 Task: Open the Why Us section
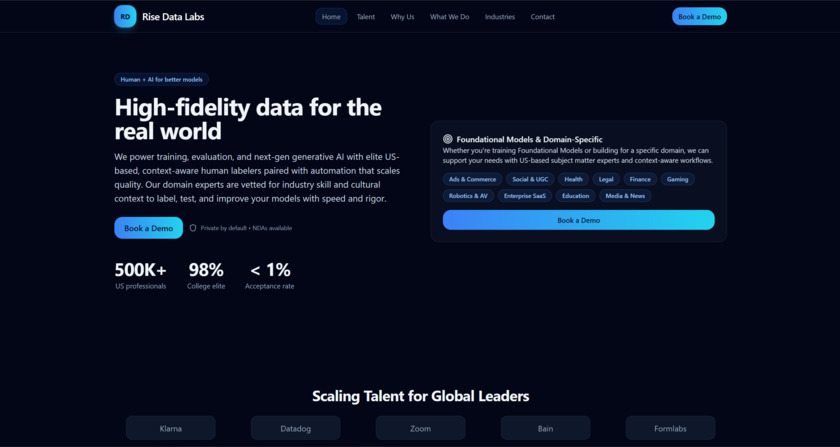(402, 17)
